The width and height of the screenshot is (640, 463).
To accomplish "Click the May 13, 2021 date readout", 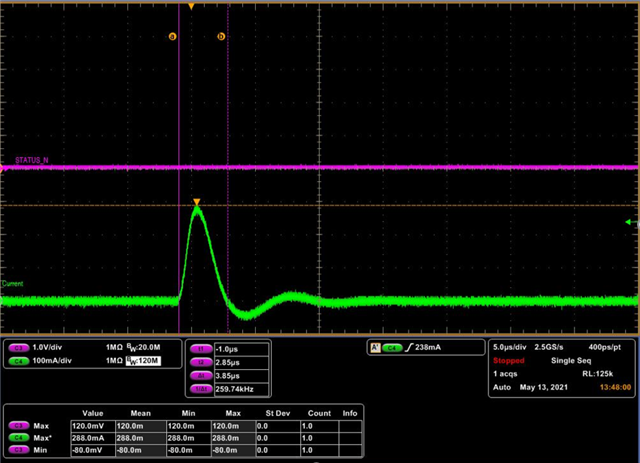I will click(x=544, y=387).
